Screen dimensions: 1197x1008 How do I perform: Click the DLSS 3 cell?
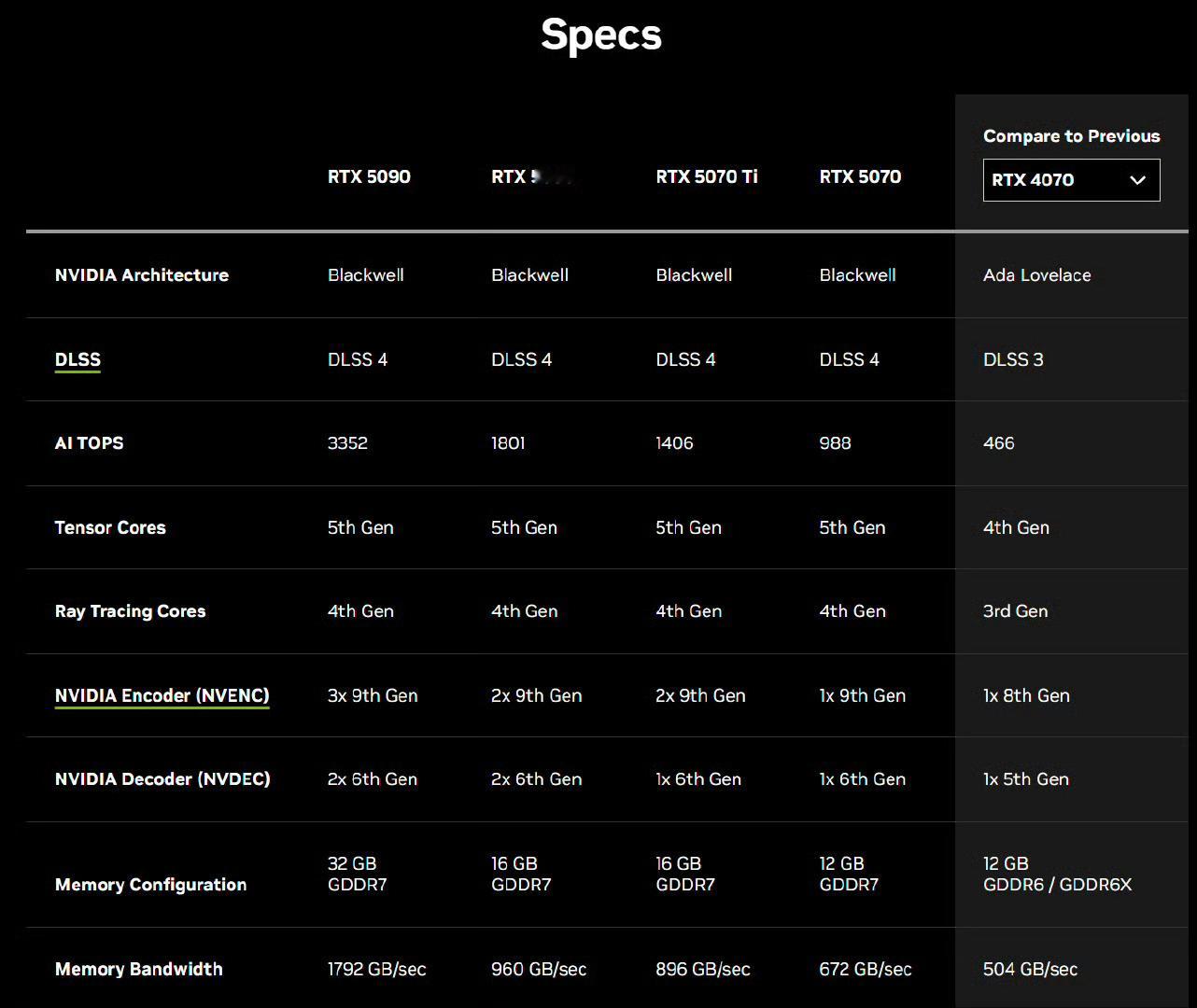(x=1013, y=359)
